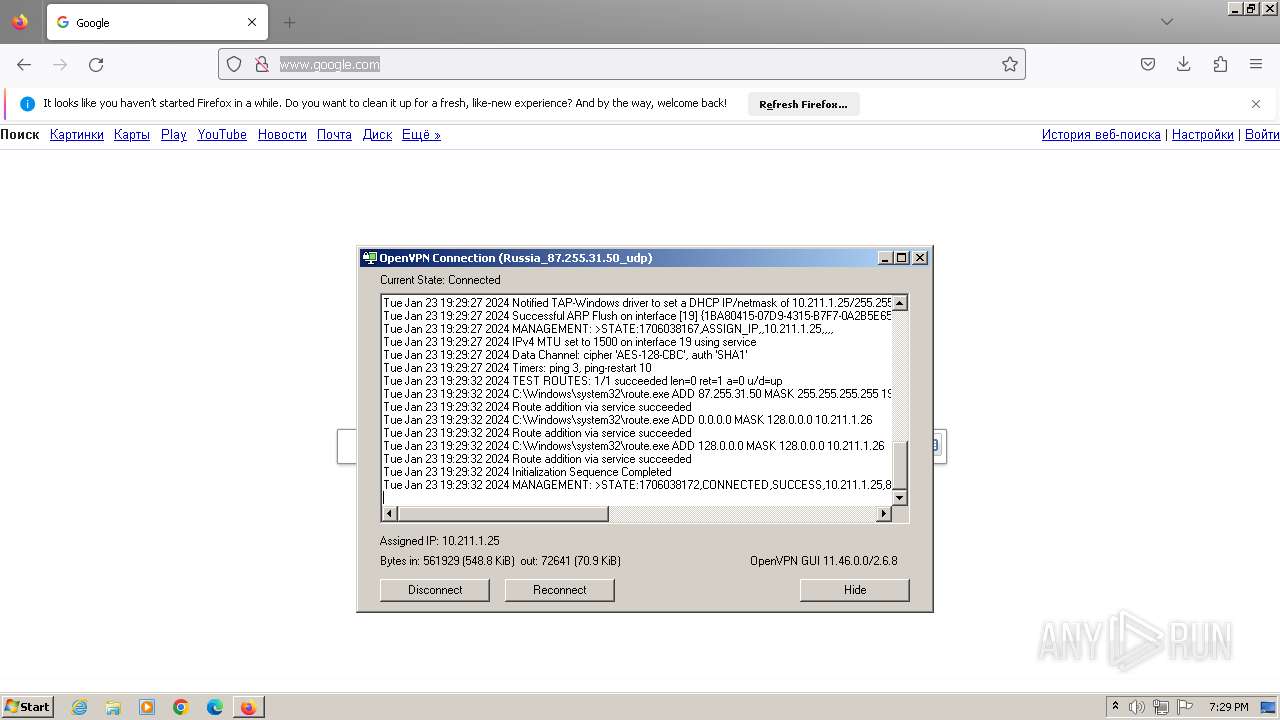Click the OpenVPN title bar icon
Viewport: 1280px width, 720px height.
point(369,258)
